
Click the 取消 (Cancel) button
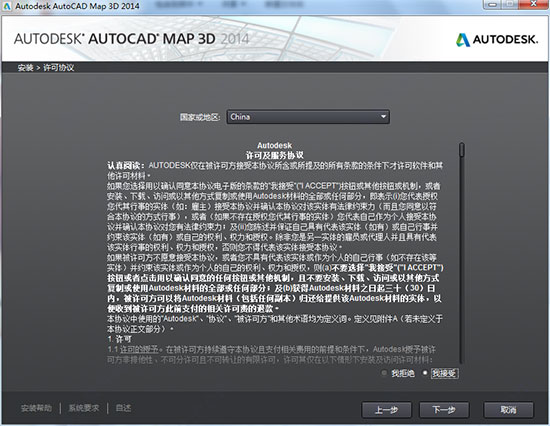click(x=509, y=410)
